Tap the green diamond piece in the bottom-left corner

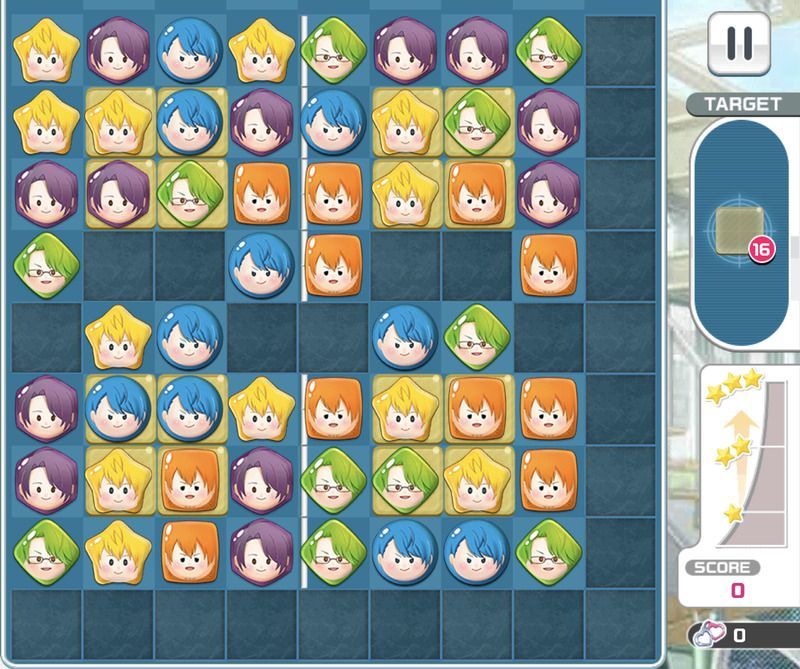coord(46,553)
